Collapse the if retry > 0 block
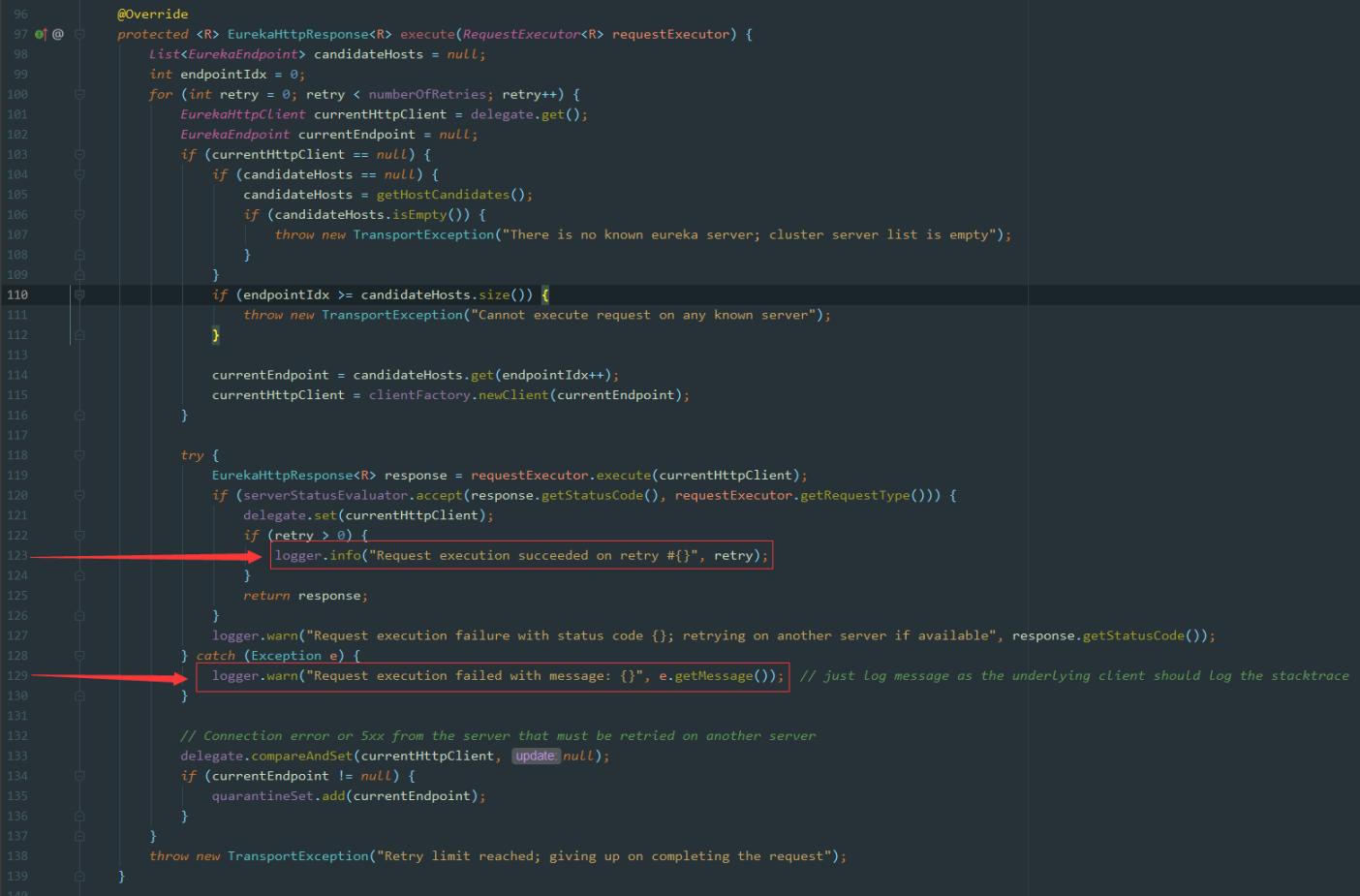Image resolution: width=1360 pixels, height=896 pixels. pyautogui.click(x=79, y=535)
